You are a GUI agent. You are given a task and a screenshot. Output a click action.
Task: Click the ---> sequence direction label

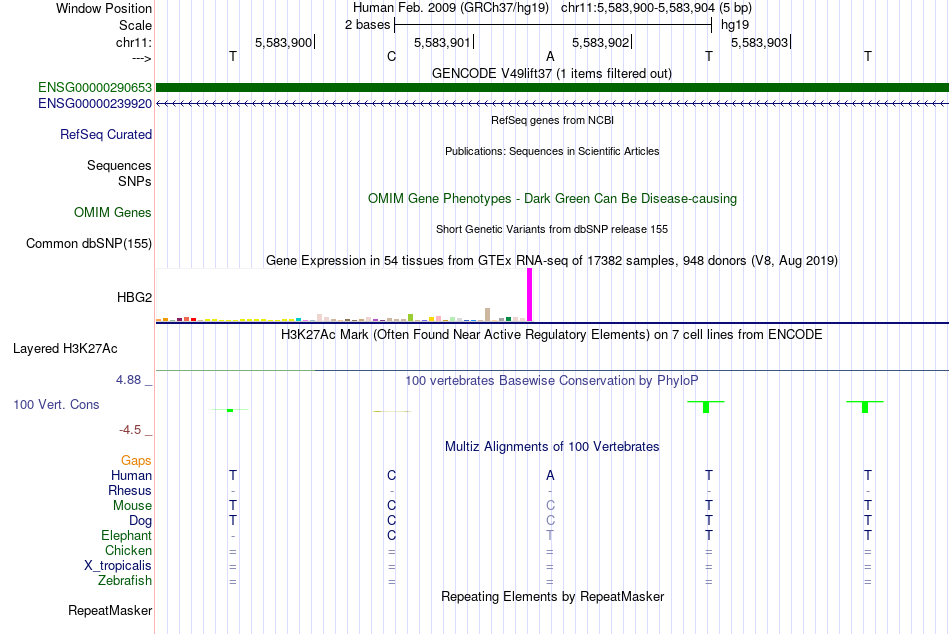click(x=141, y=58)
